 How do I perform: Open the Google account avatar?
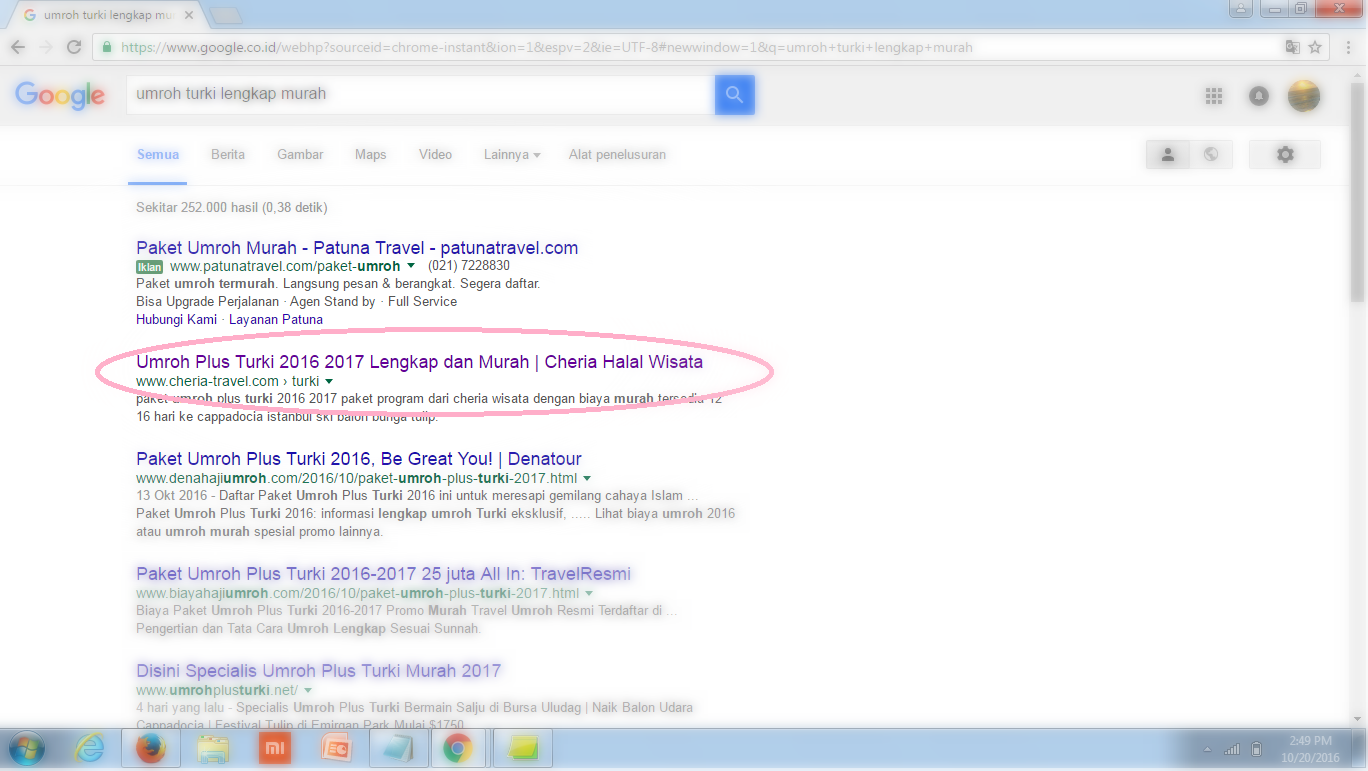(1304, 96)
